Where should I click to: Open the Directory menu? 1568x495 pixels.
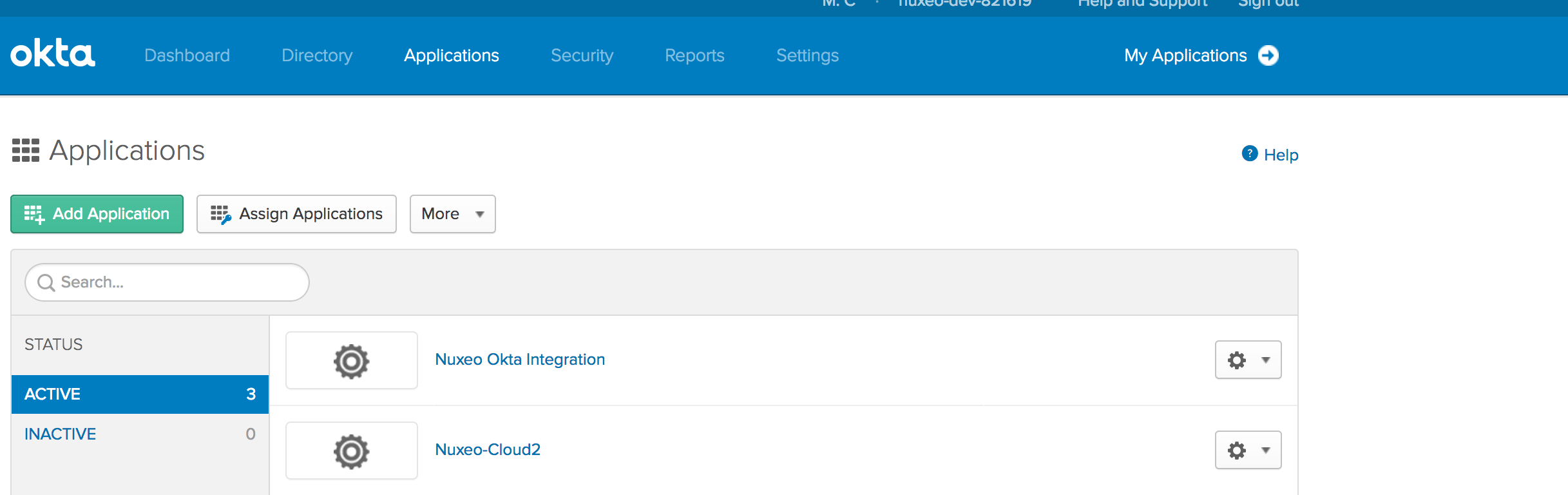[x=317, y=55]
